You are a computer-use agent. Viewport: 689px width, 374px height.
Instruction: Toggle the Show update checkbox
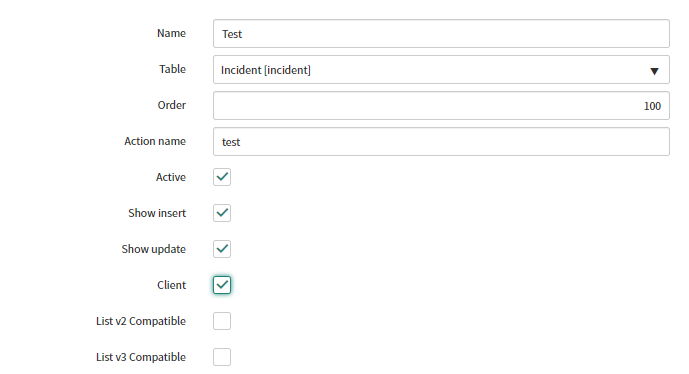(222, 249)
